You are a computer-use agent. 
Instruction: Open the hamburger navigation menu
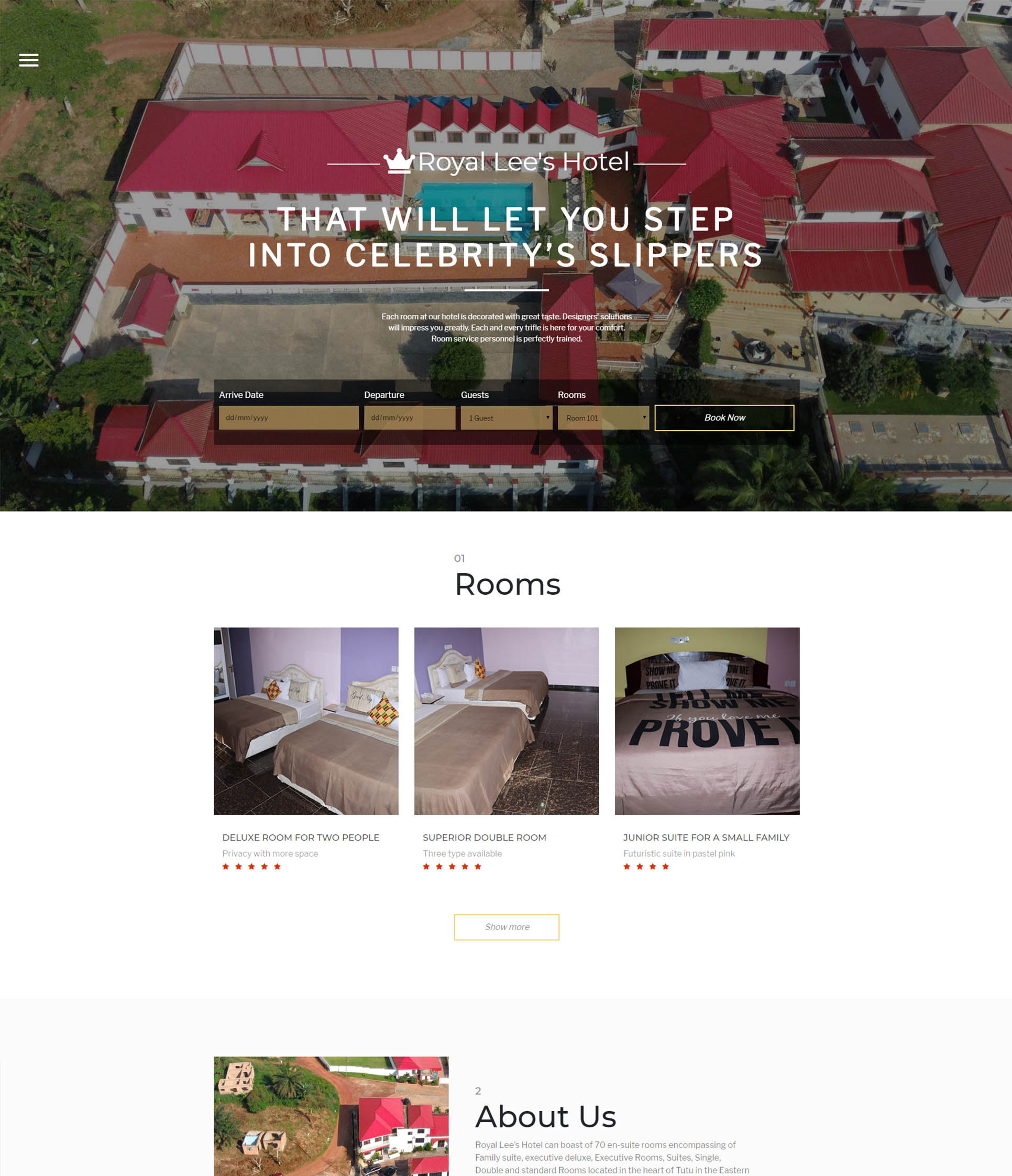(x=28, y=60)
